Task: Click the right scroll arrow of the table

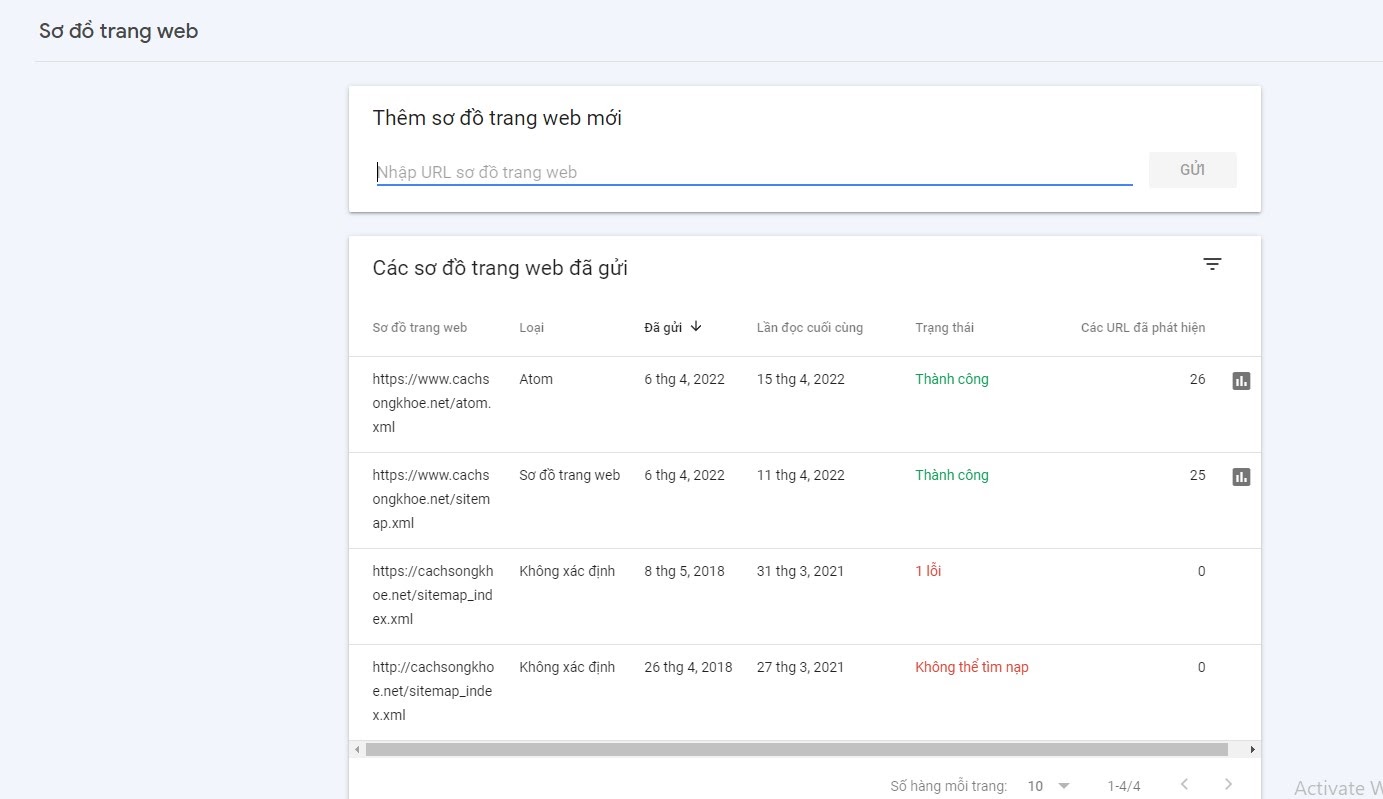Action: tap(1252, 748)
